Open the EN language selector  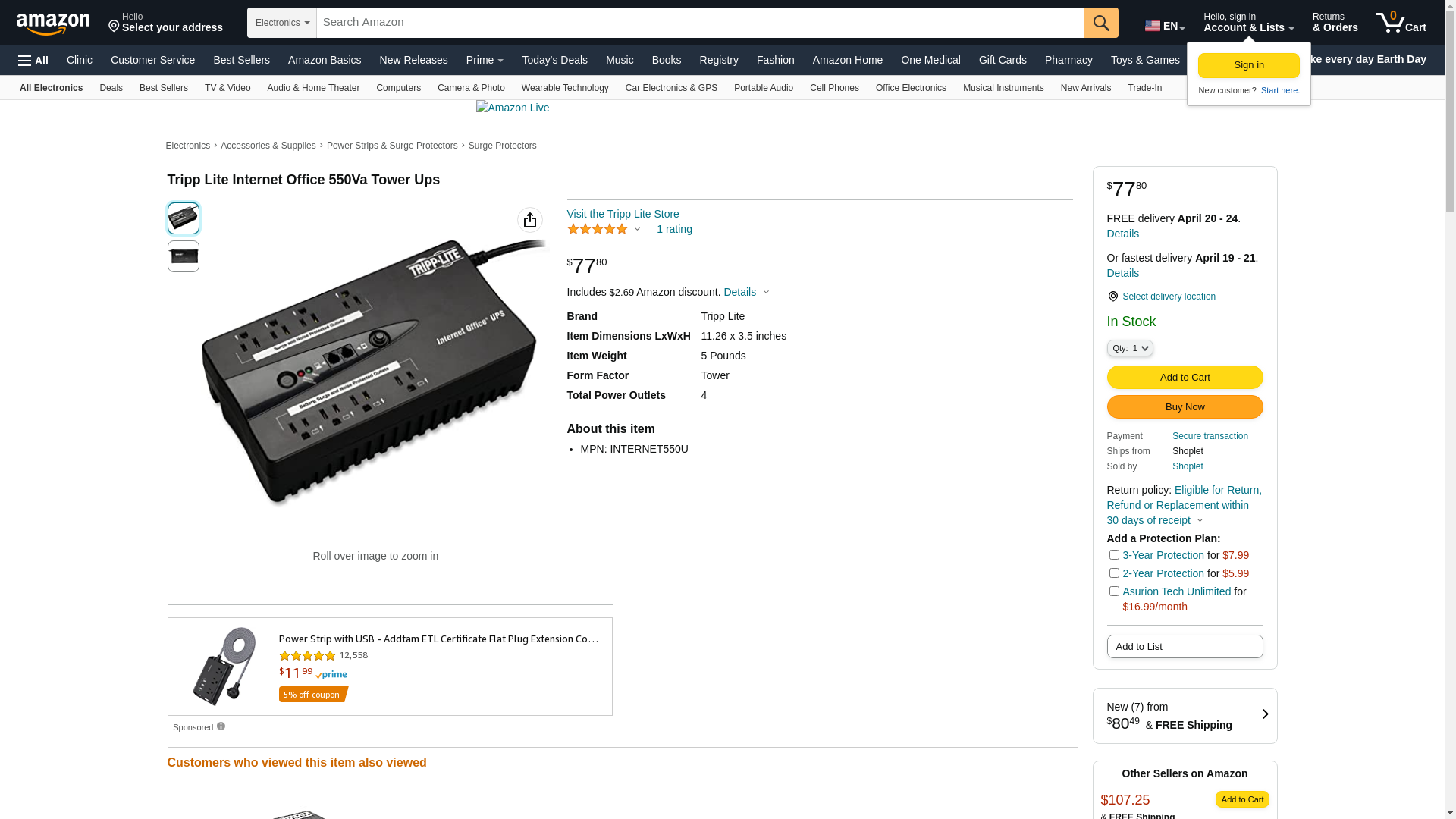click(1165, 26)
